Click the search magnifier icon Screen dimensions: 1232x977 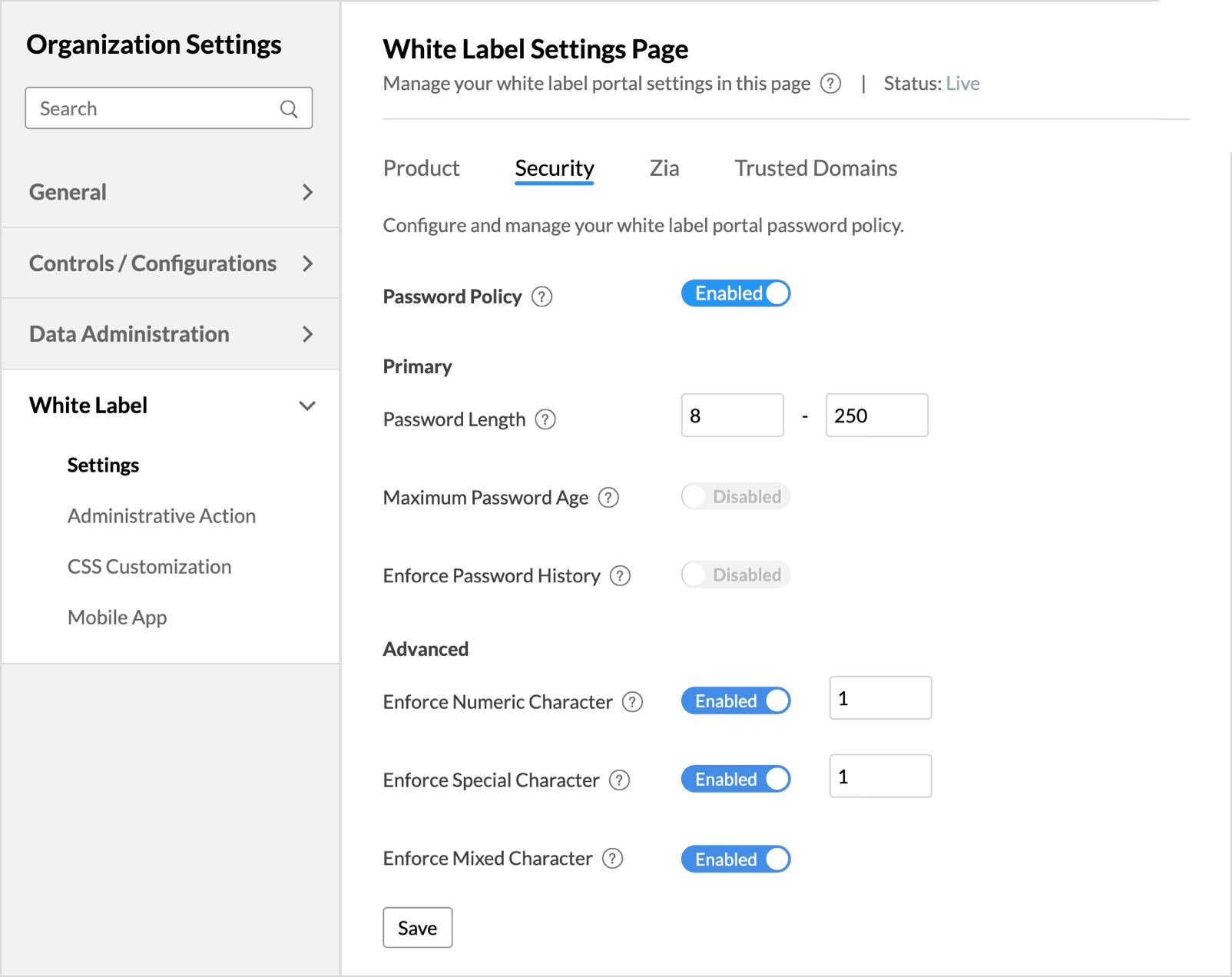289,109
